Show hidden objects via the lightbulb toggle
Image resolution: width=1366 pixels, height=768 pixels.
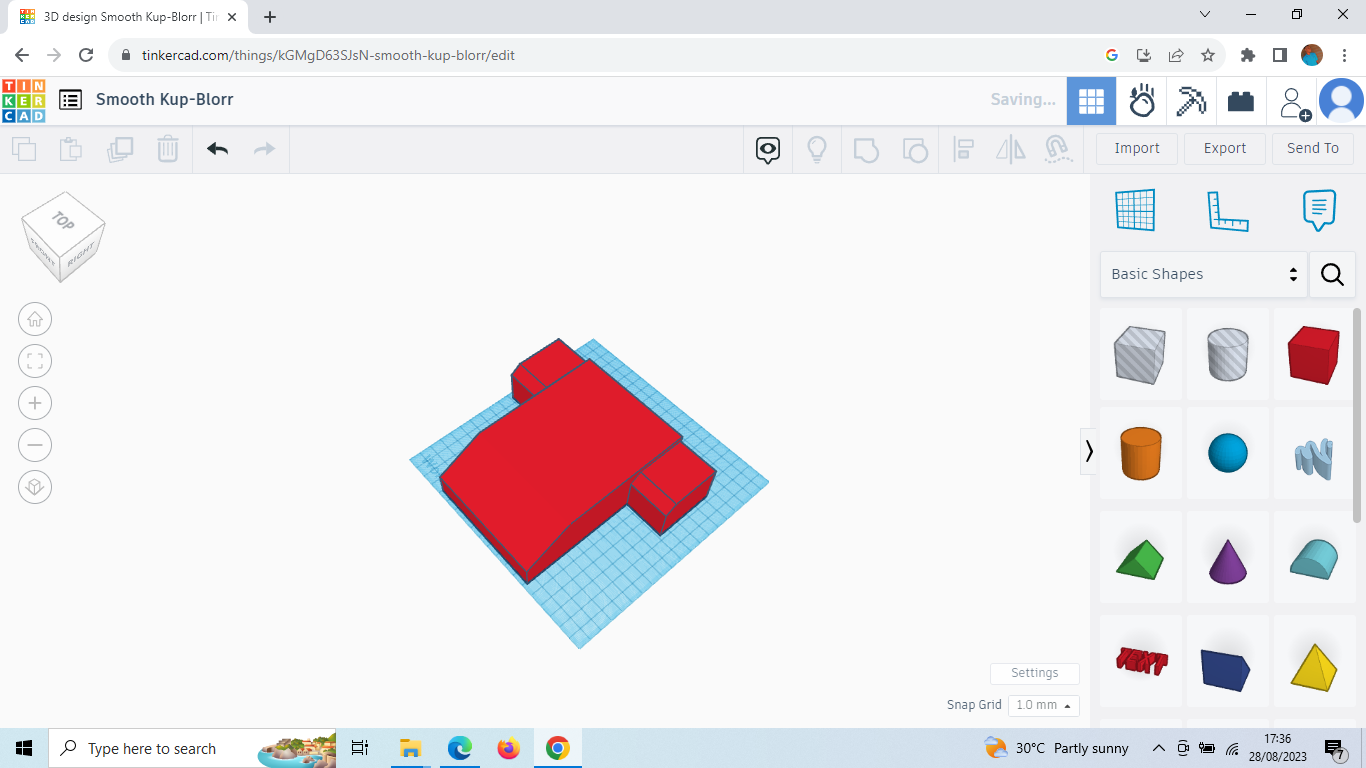817,148
